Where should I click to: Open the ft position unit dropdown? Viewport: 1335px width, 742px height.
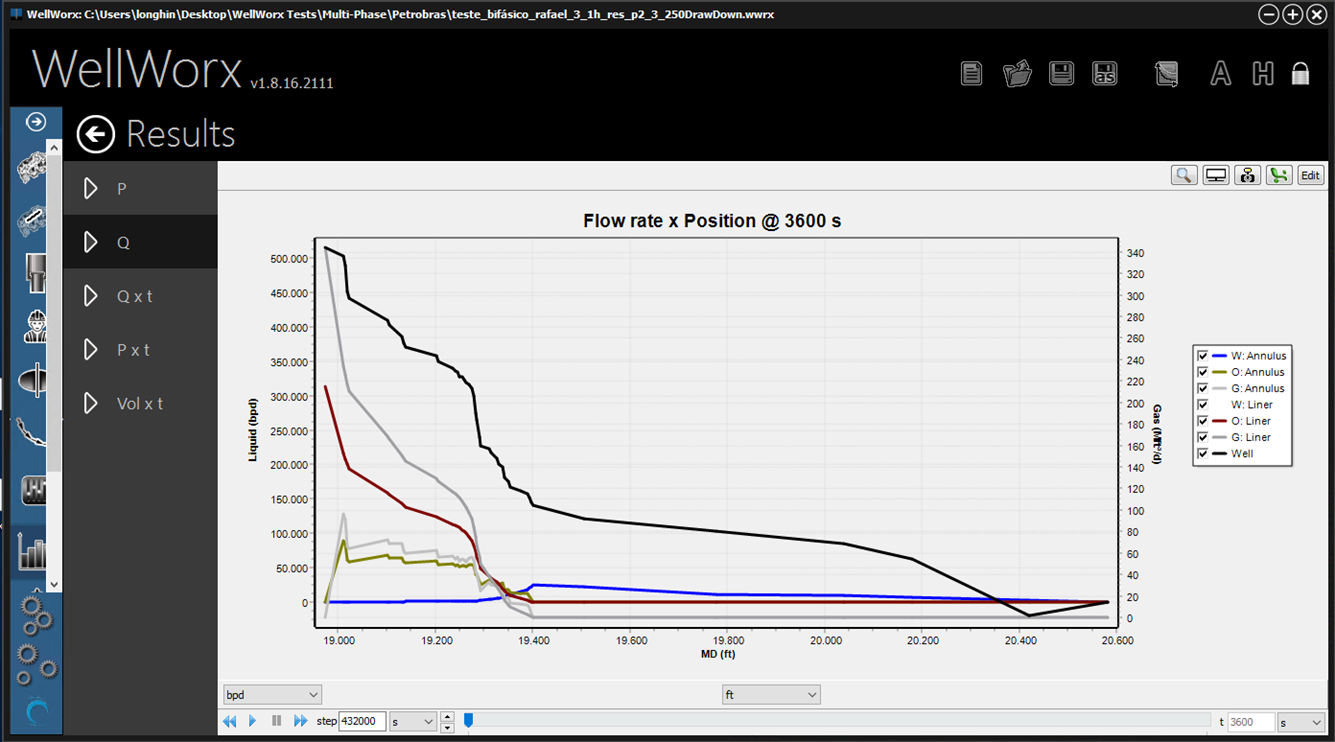(x=770, y=694)
